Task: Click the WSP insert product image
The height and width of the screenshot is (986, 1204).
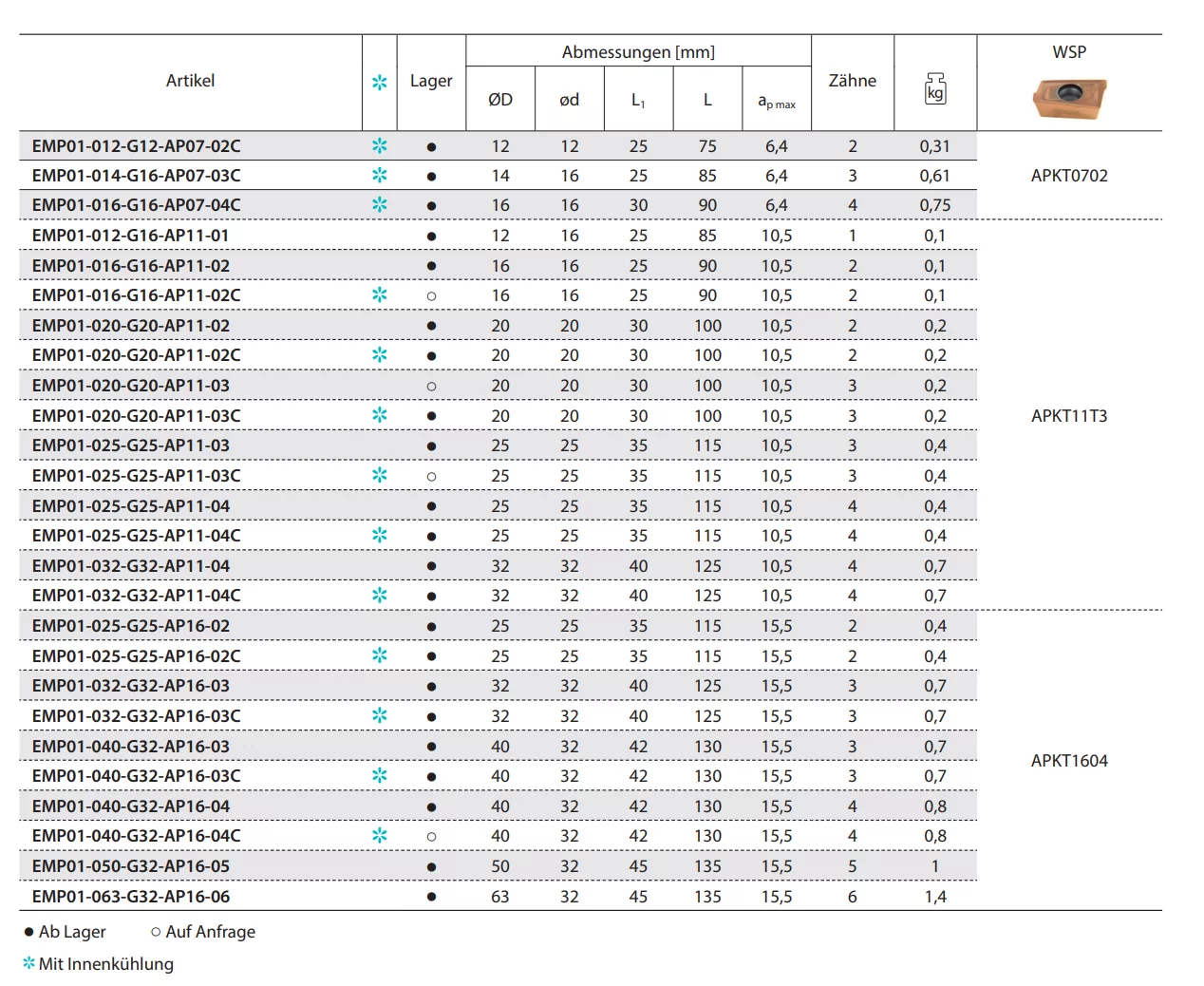Action: (1070, 98)
